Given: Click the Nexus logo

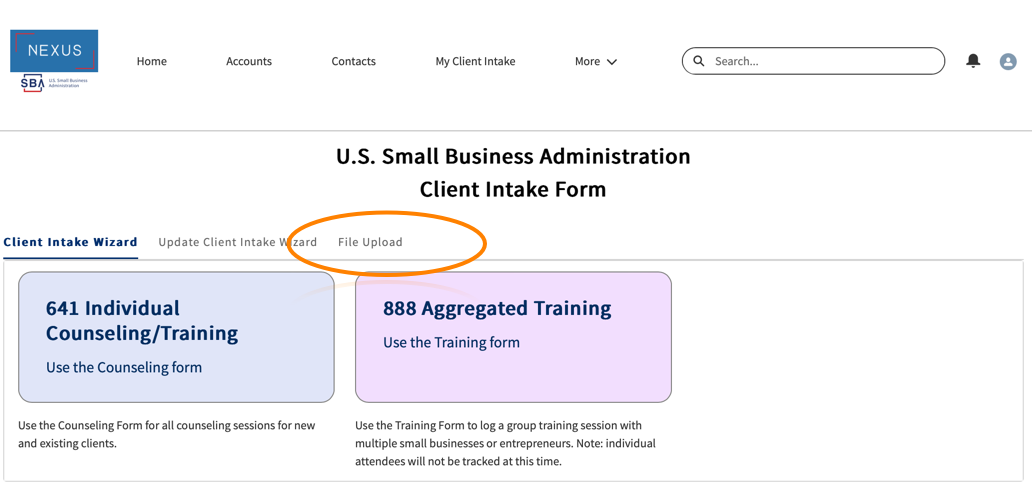Looking at the screenshot, I should click(x=54, y=50).
